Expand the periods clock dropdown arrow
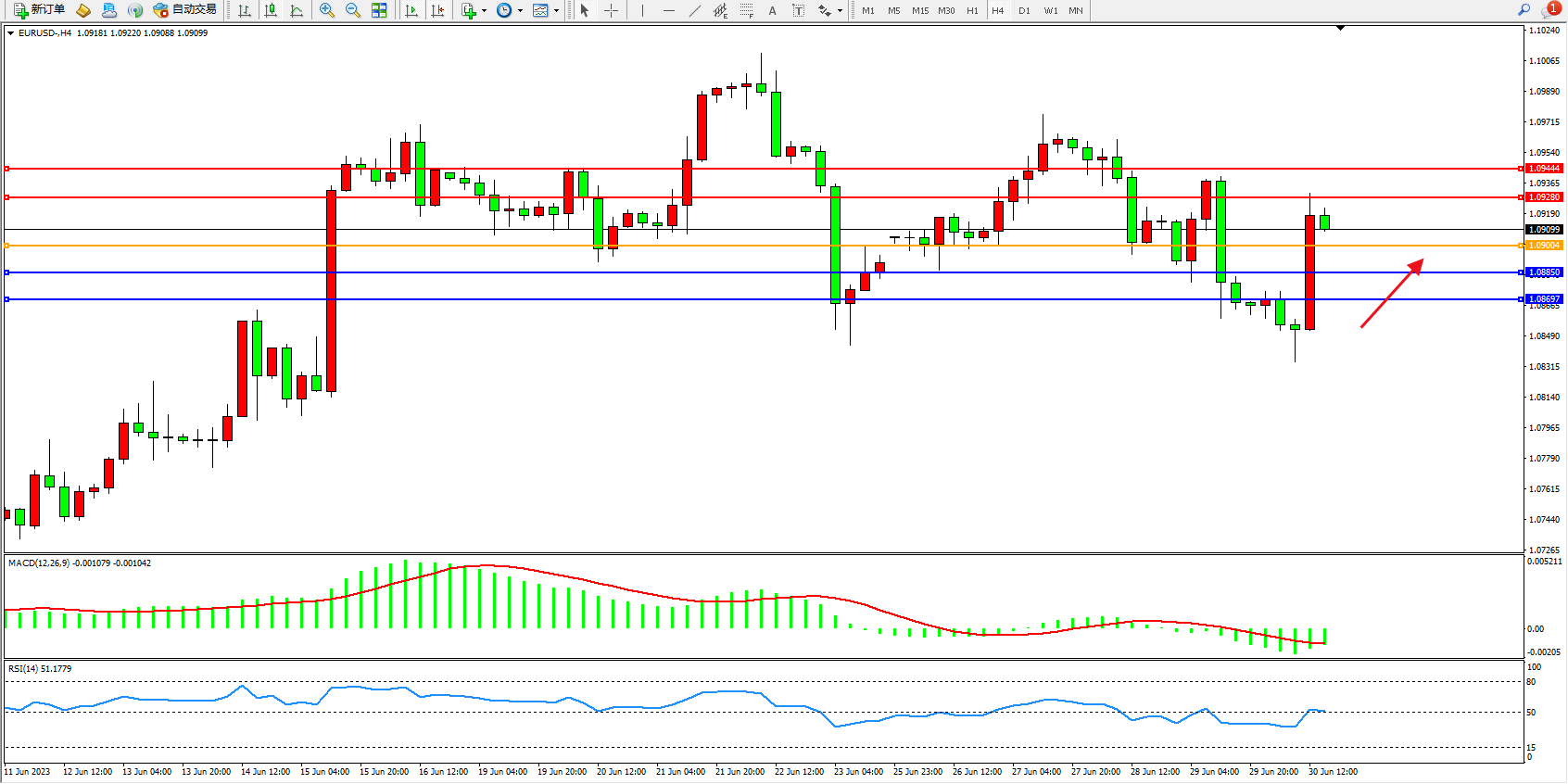Viewport: 1568px width, 784px height. click(520, 11)
